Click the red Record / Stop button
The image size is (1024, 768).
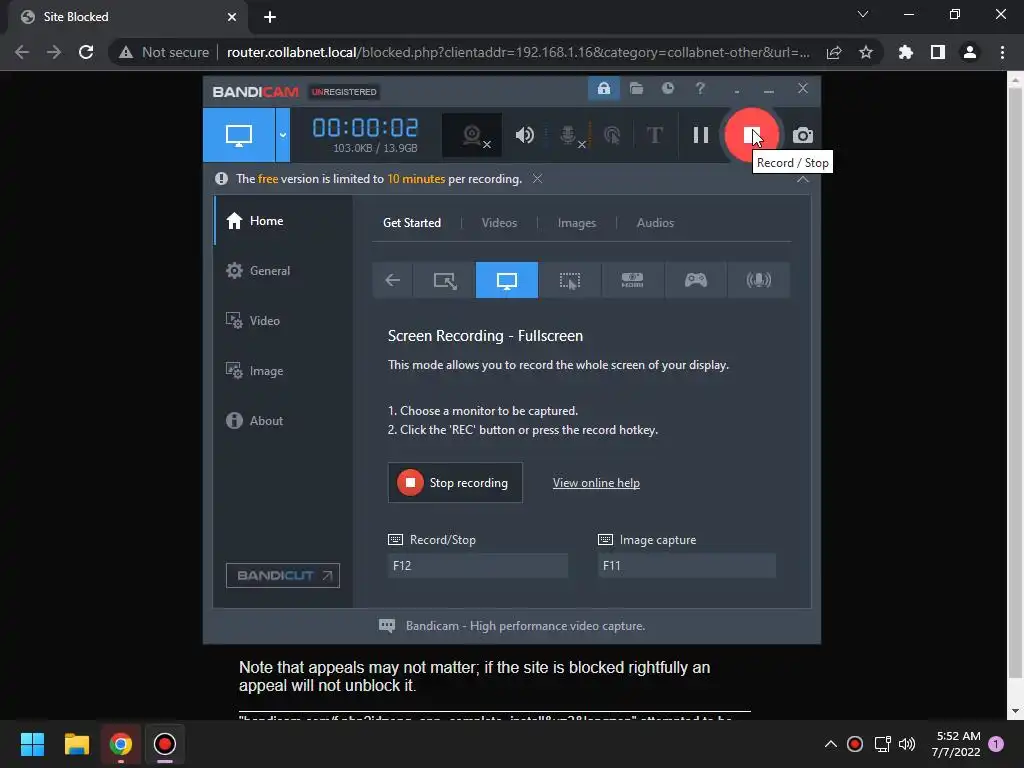click(x=752, y=135)
